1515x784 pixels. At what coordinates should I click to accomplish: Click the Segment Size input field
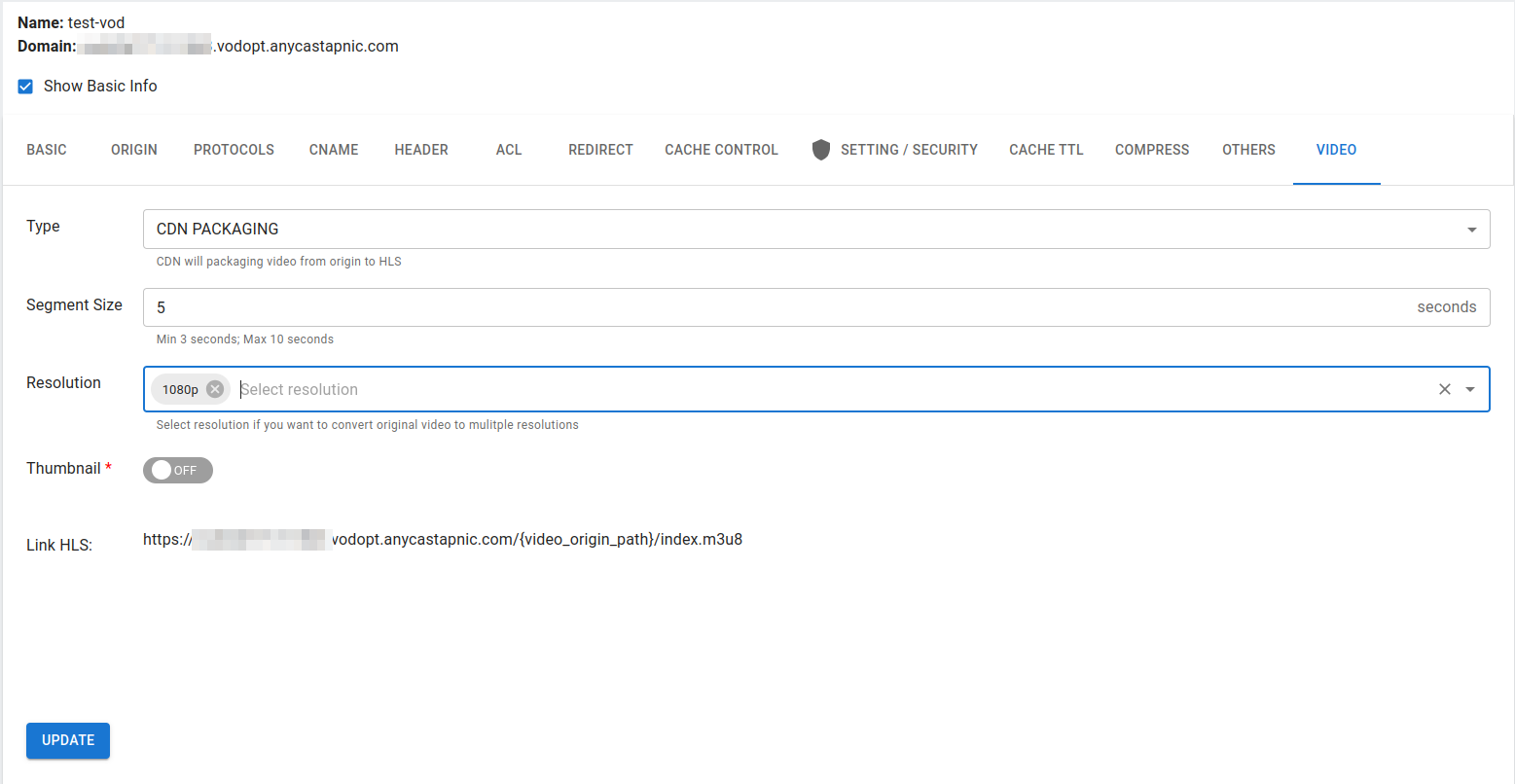[778, 307]
